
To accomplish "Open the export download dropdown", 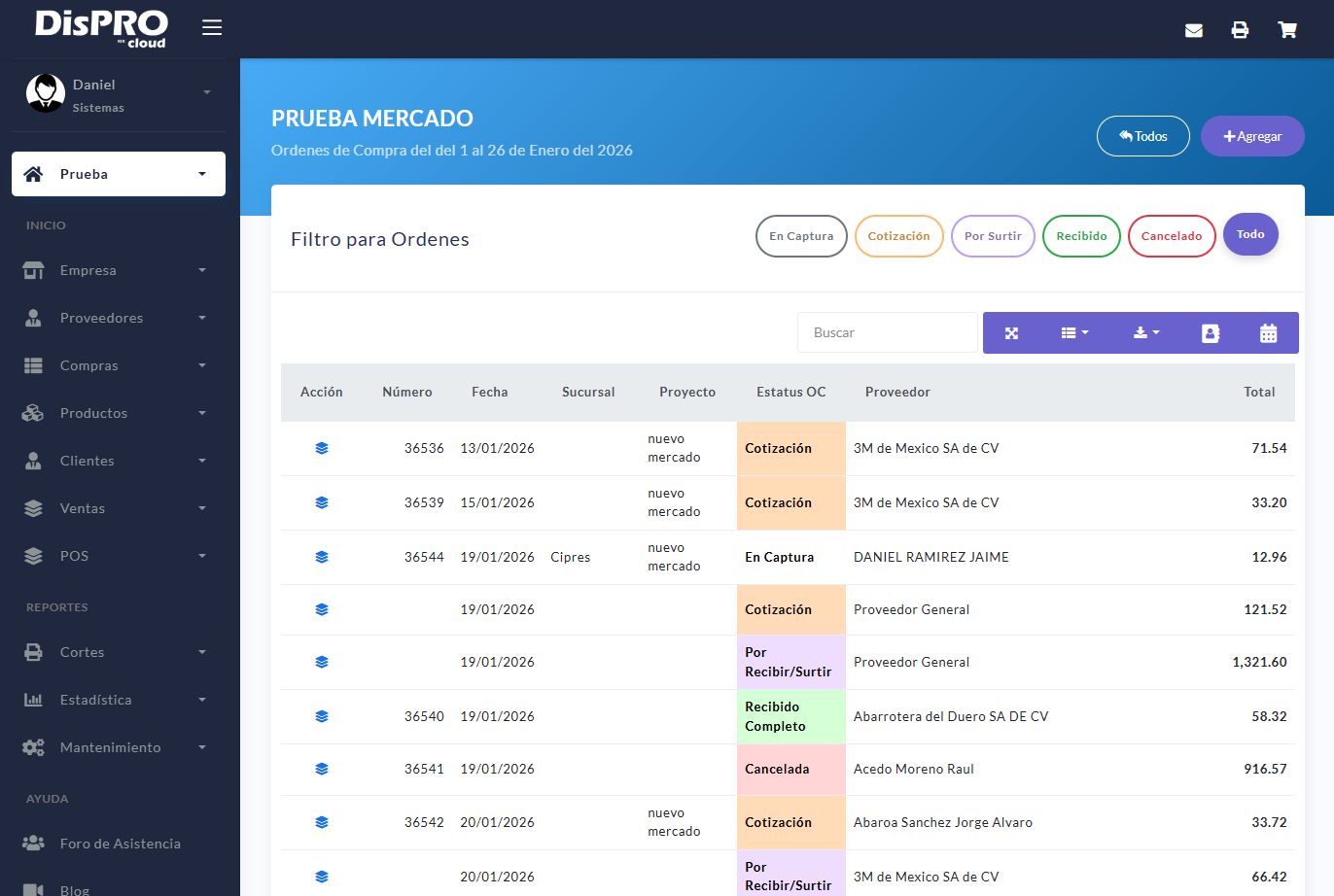I will tap(1146, 333).
